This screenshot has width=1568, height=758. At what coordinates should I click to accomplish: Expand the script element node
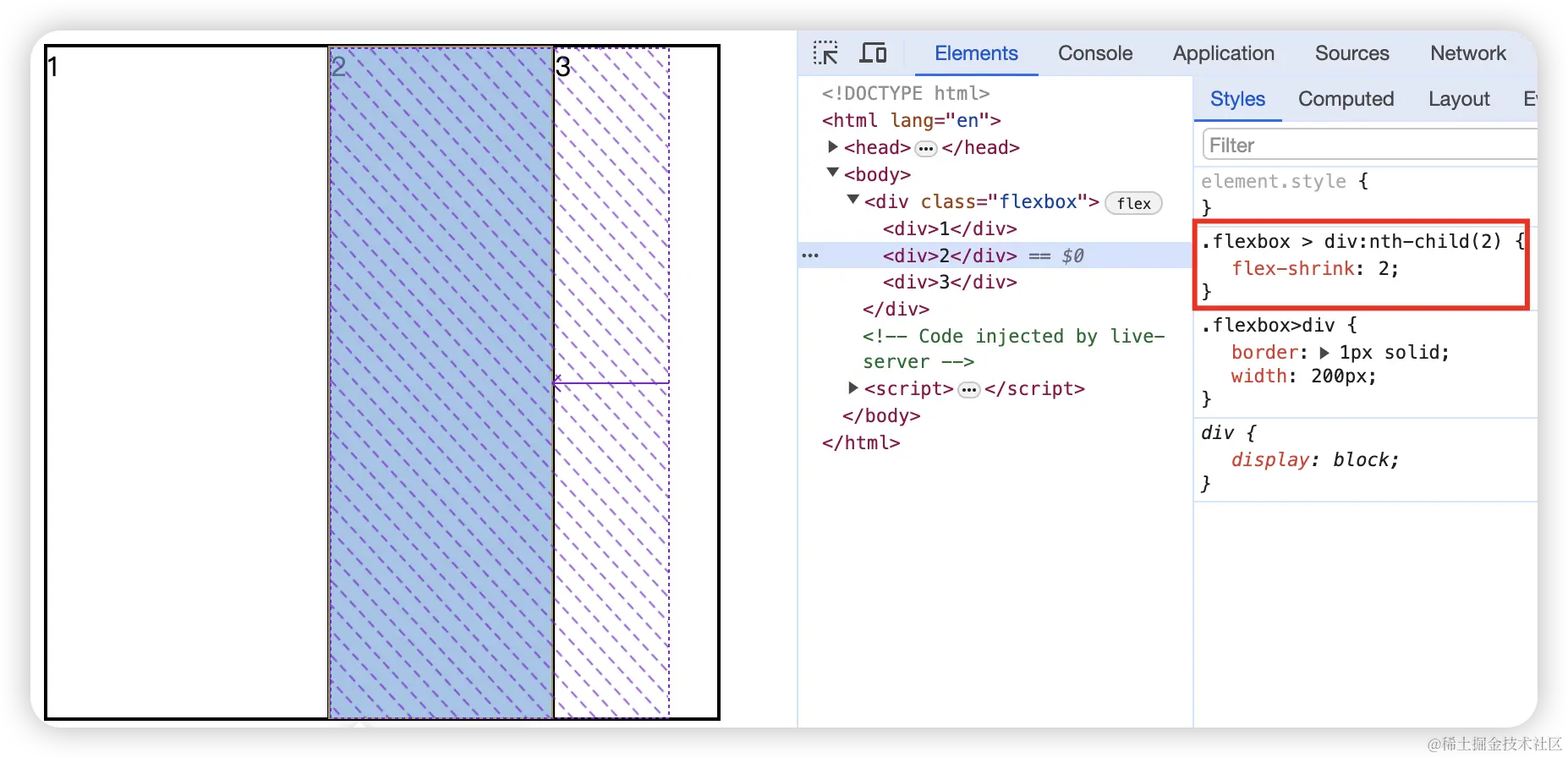tap(853, 387)
